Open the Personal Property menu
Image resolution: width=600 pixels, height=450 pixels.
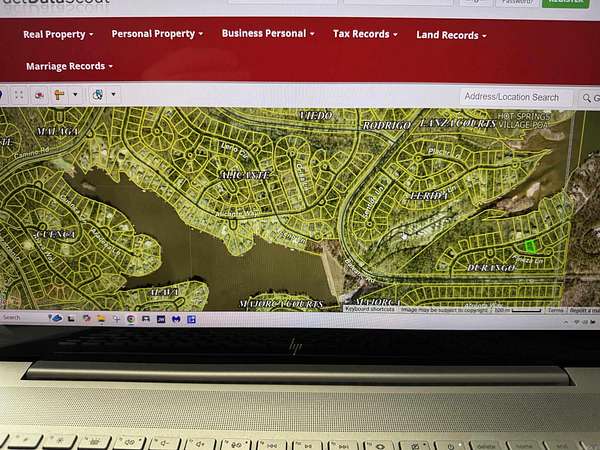[x=157, y=34]
